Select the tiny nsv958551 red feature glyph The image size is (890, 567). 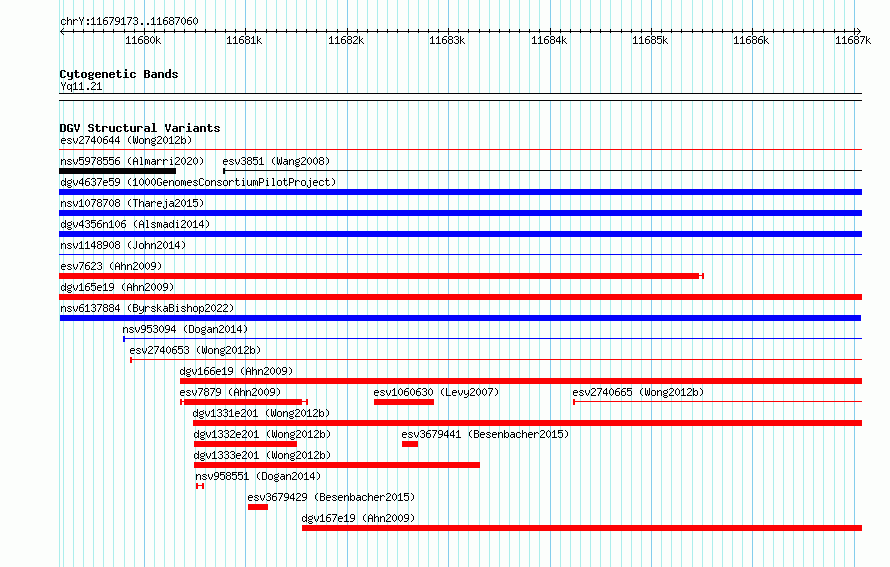pyautogui.click(x=200, y=486)
